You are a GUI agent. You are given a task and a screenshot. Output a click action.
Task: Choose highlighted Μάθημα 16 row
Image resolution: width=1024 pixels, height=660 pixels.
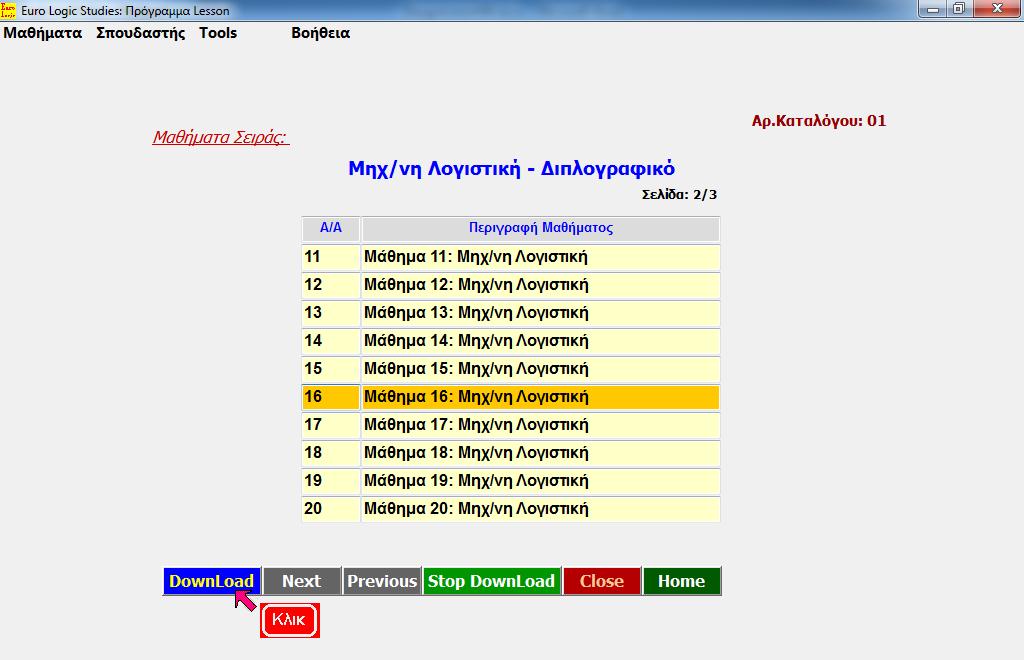pos(540,397)
